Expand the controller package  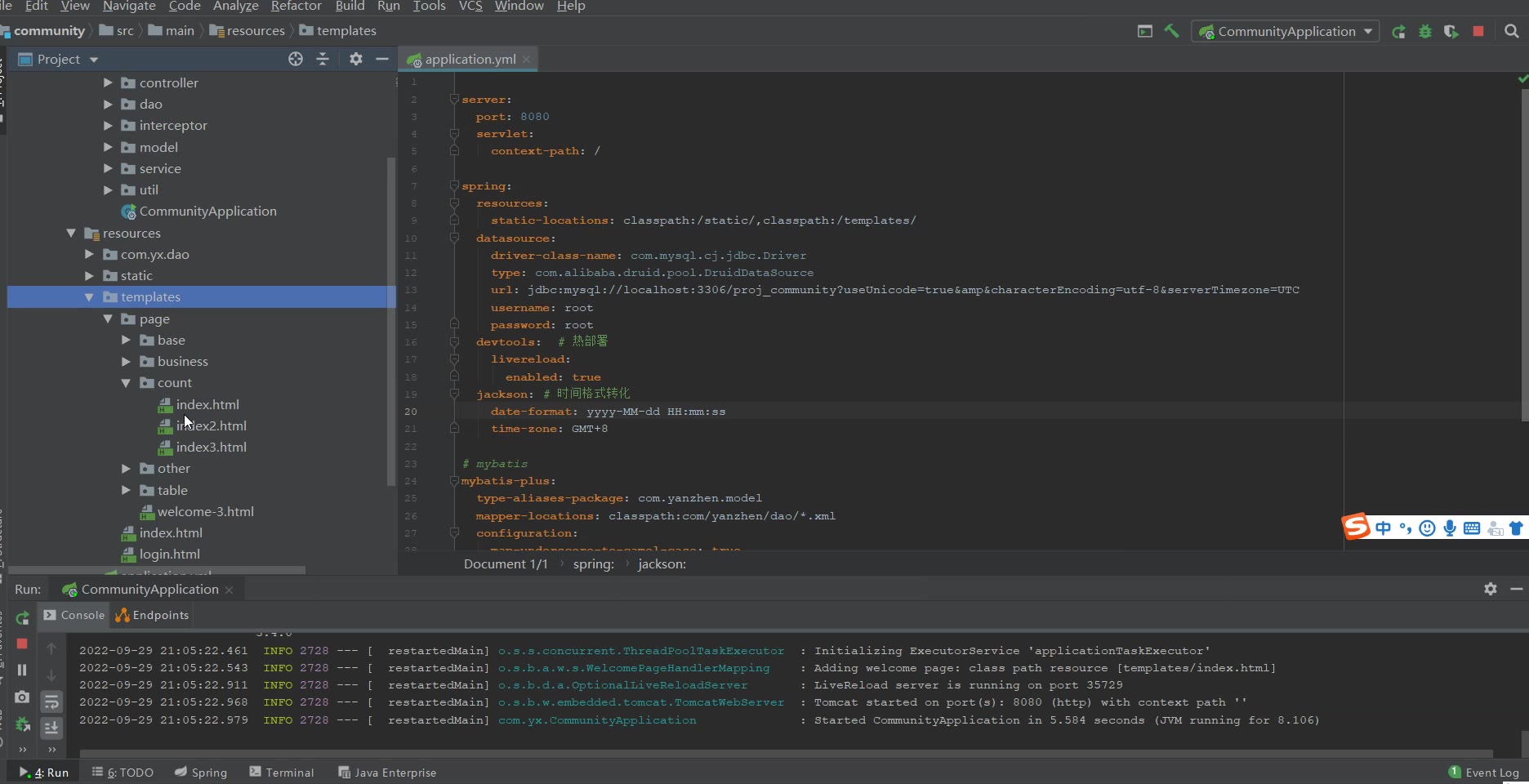(108, 82)
